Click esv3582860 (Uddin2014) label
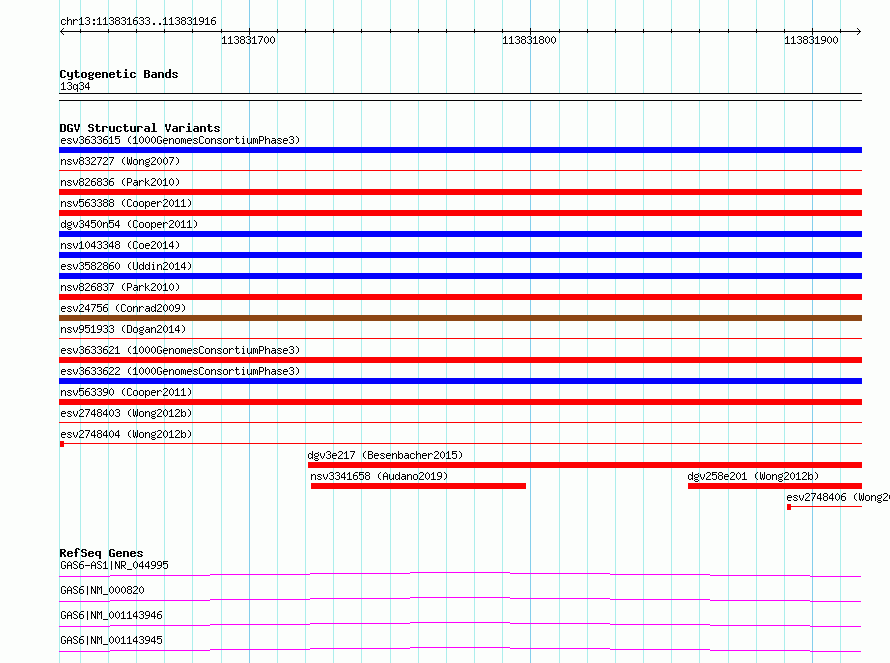This screenshot has height=663, width=890. pyautogui.click(x=126, y=266)
